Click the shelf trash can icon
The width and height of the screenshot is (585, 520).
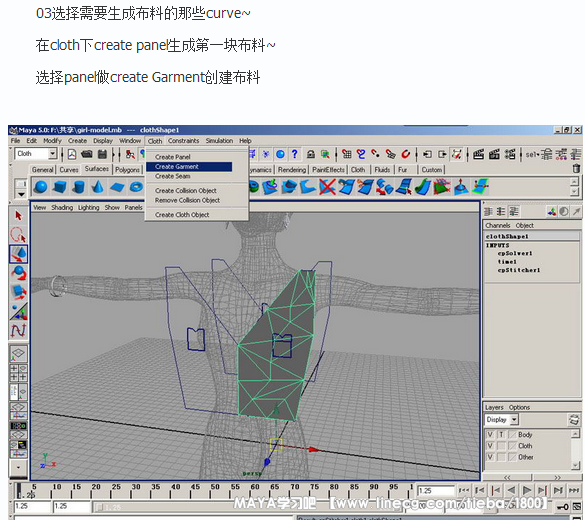click(576, 168)
